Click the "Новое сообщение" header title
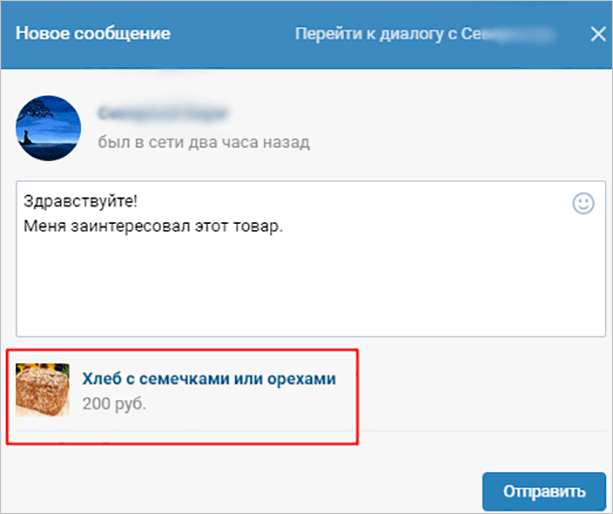 (93, 33)
